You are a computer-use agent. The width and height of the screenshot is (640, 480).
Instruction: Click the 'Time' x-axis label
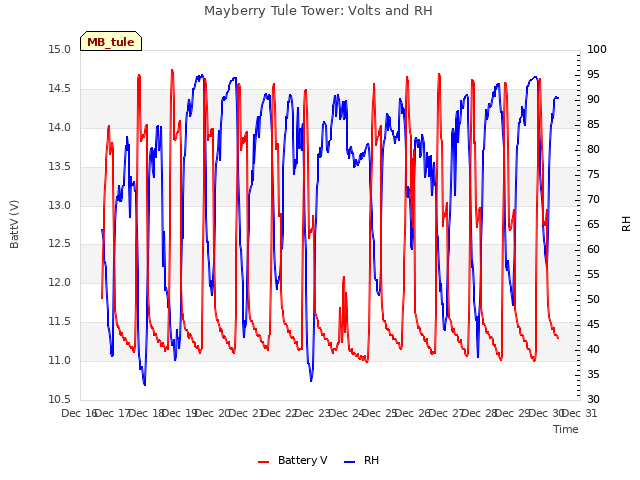[x=565, y=429]
